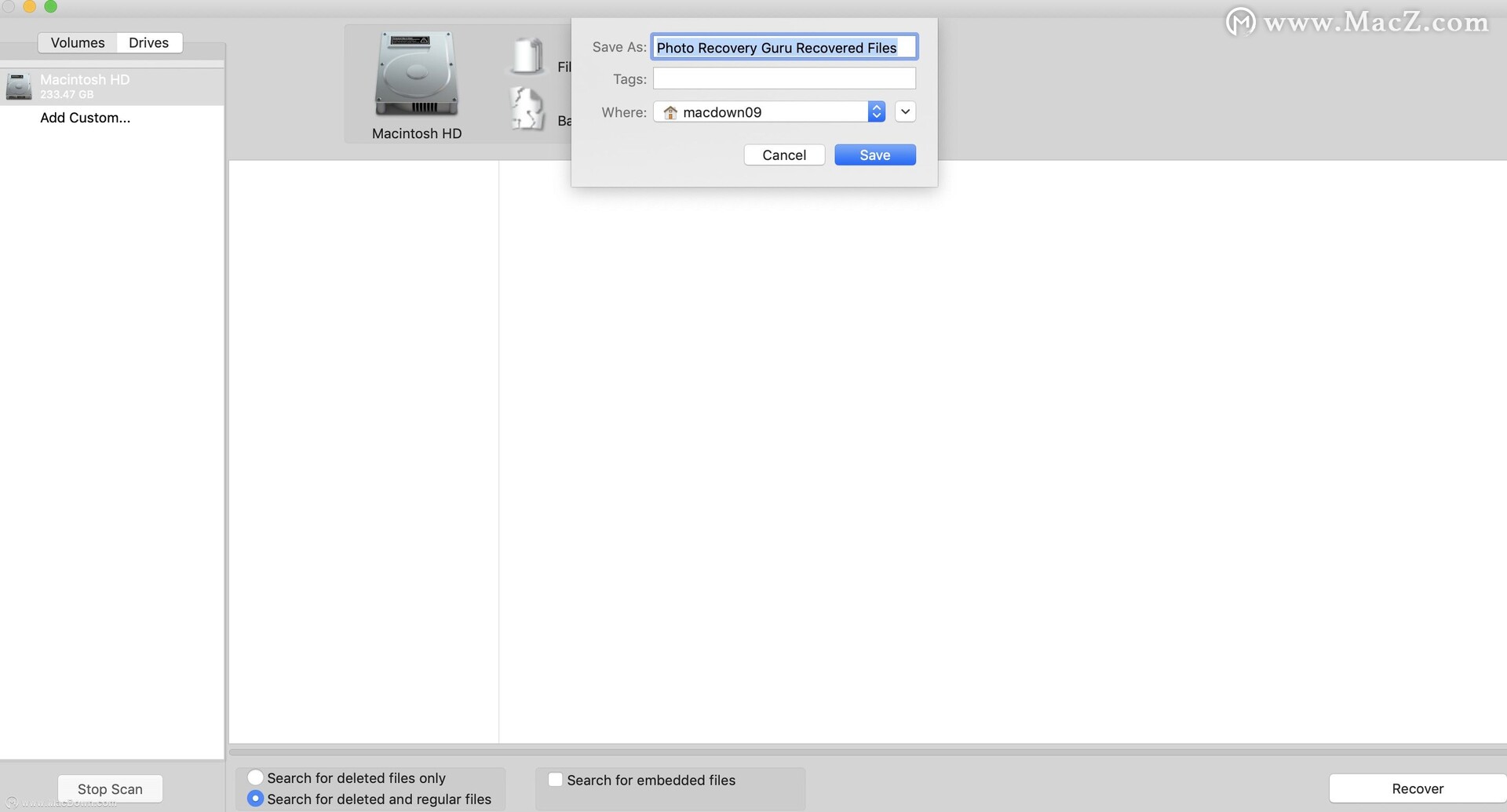The height and width of the screenshot is (812, 1507).
Task: Click the torn document icon beside the dialog
Action: click(x=527, y=108)
